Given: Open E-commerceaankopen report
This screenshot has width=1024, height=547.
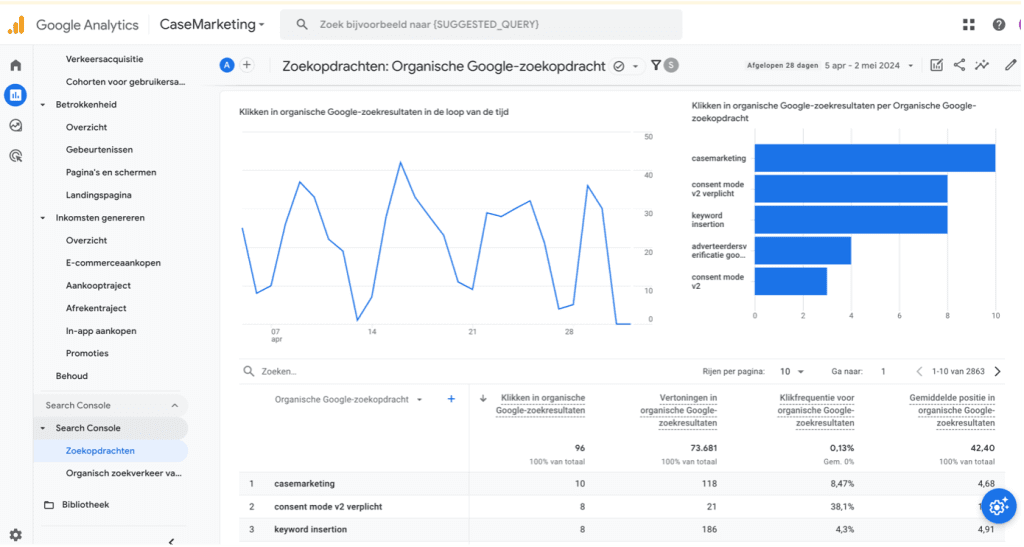Looking at the screenshot, I should coord(113,263).
